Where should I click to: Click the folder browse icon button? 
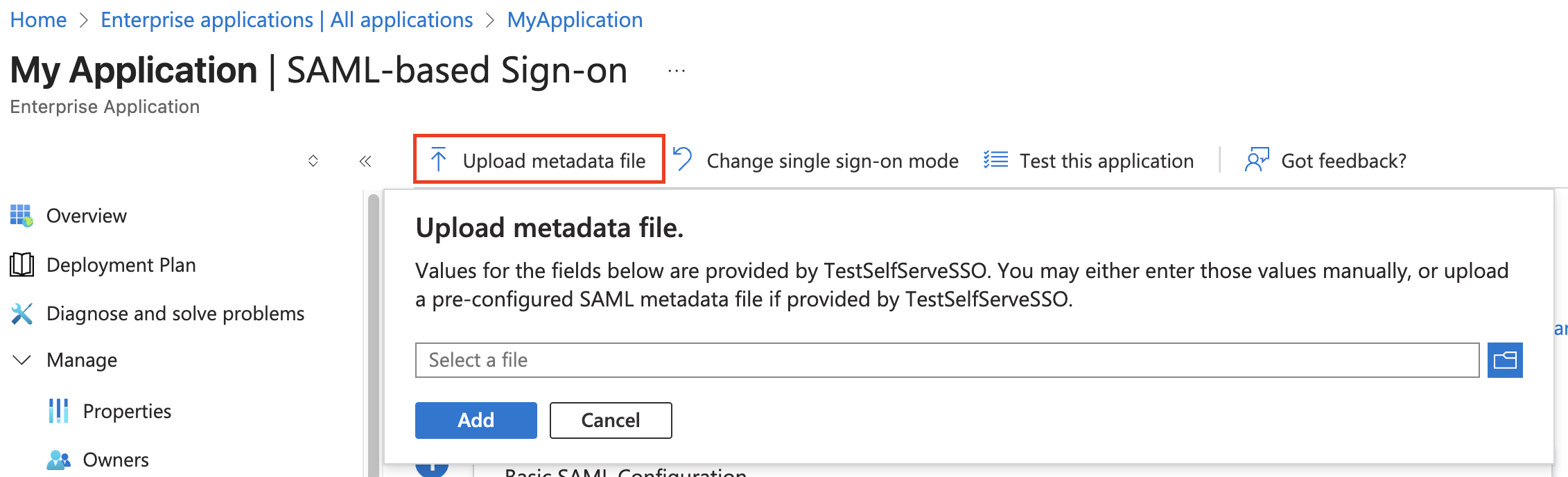point(1504,360)
